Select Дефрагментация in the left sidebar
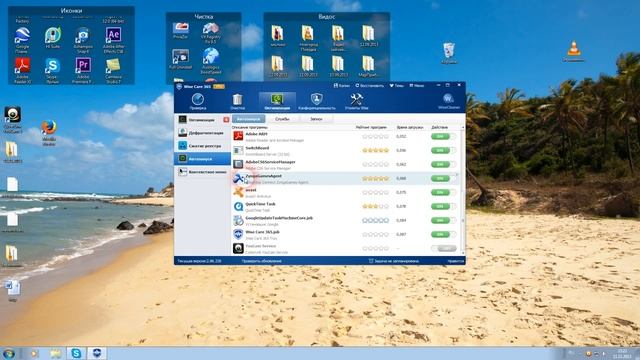Image resolution: width=640 pixels, height=360 pixels. (202, 133)
